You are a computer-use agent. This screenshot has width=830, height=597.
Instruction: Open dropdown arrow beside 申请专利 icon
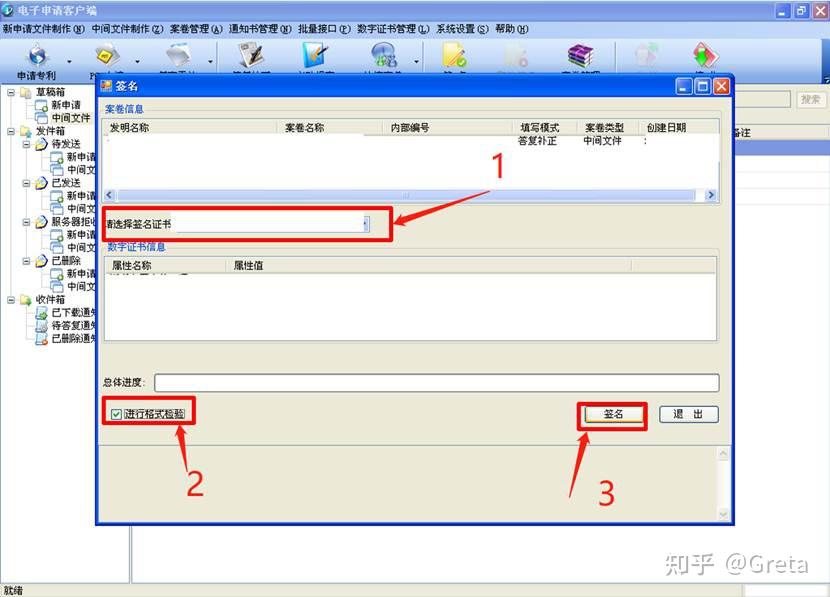[x=69, y=60]
